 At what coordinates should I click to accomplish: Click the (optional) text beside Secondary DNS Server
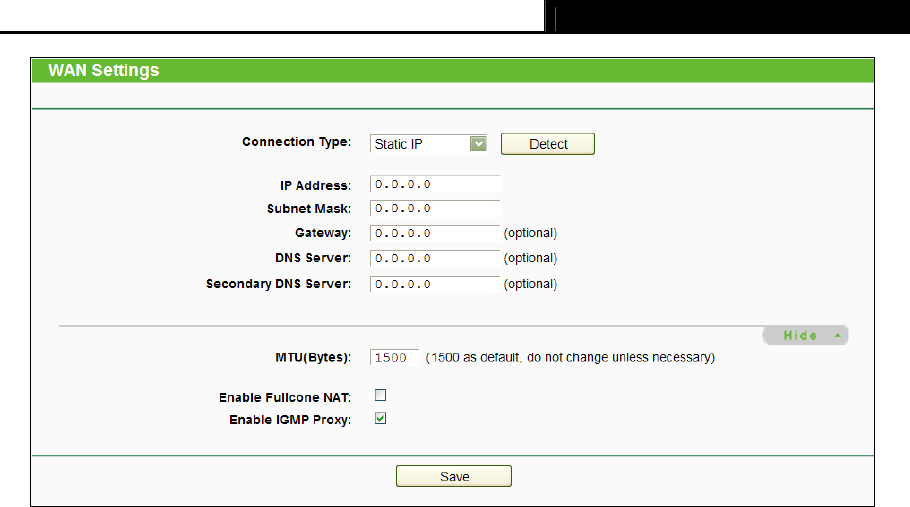[x=530, y=284]
